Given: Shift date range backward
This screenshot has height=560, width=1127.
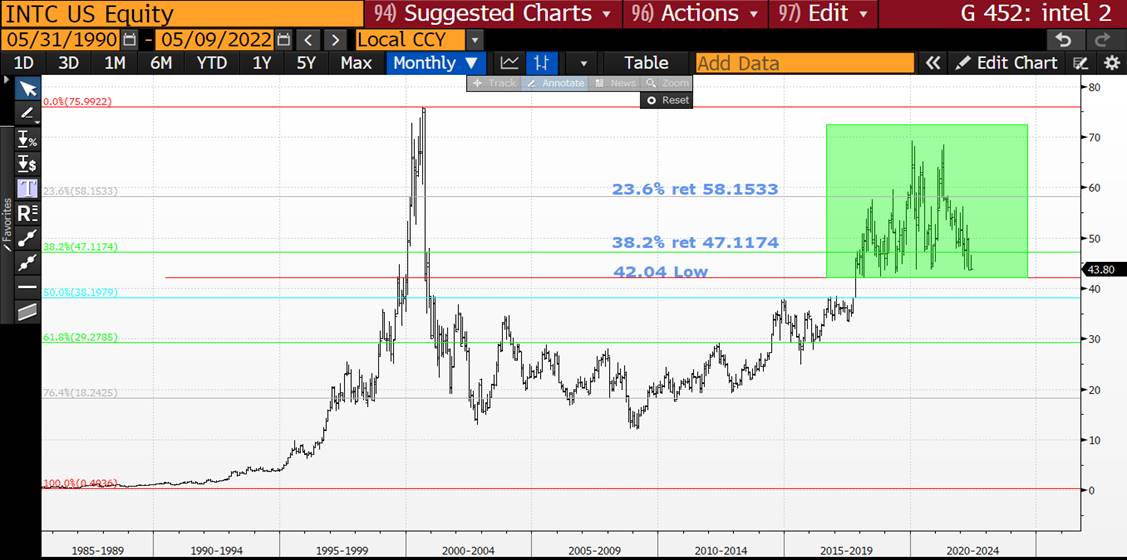Looking at the screenshot, I should 308,40.
